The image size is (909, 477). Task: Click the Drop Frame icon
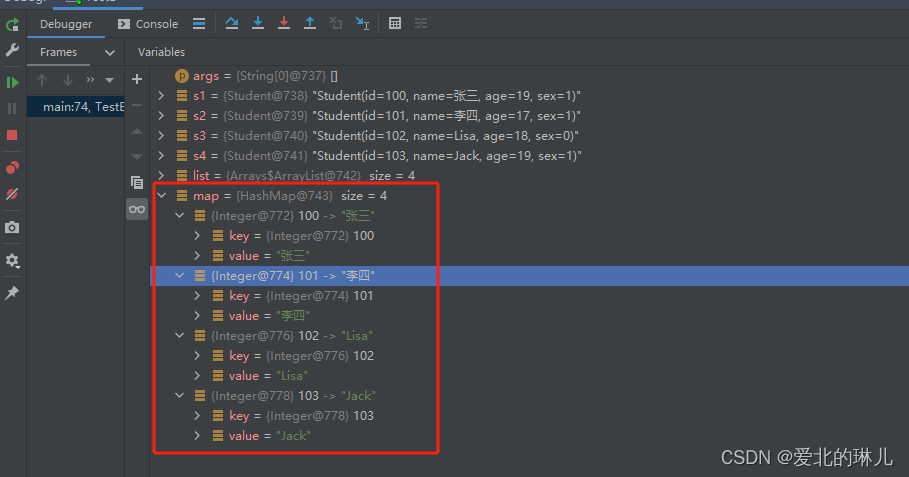pyautogui.click(x=336, y=23)
